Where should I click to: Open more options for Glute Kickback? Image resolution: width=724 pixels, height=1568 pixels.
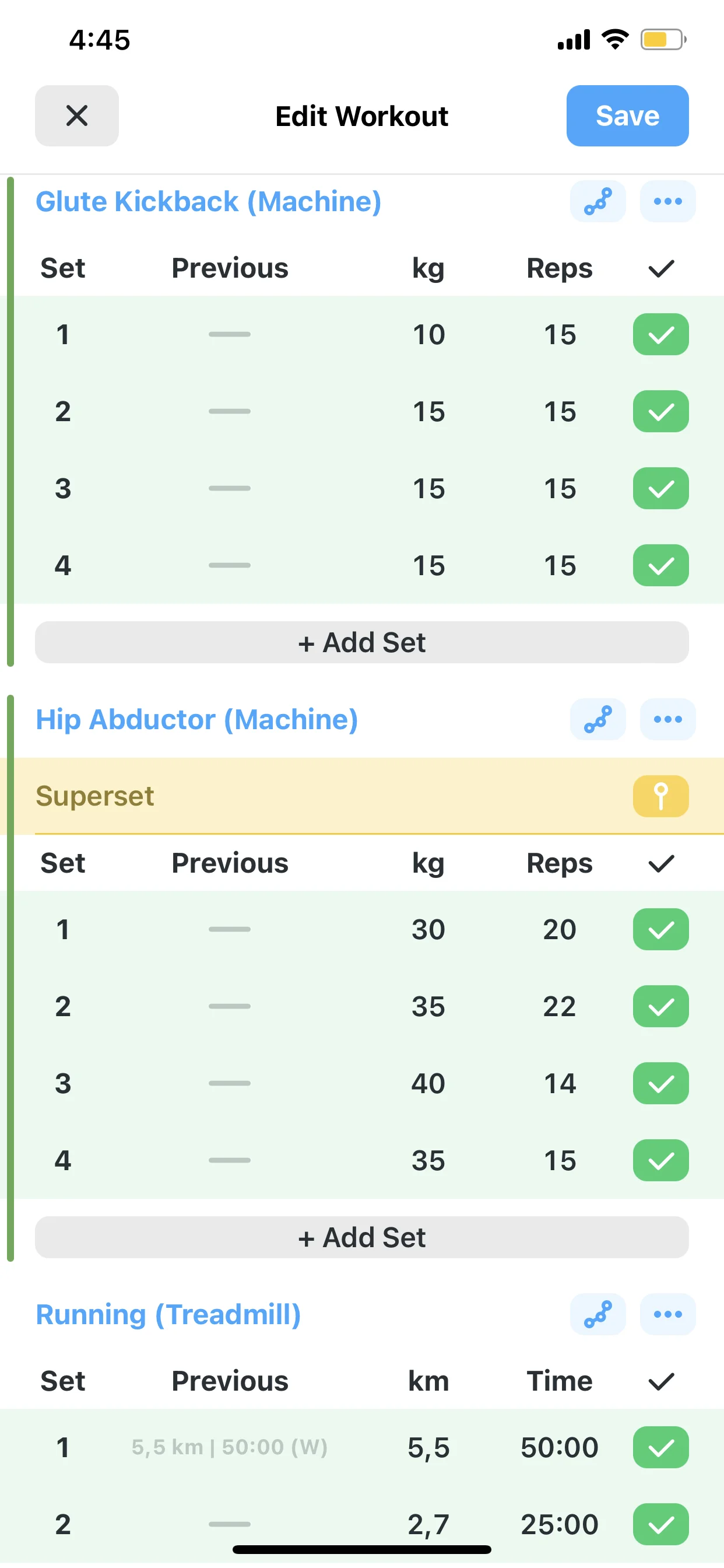[667, 201]
